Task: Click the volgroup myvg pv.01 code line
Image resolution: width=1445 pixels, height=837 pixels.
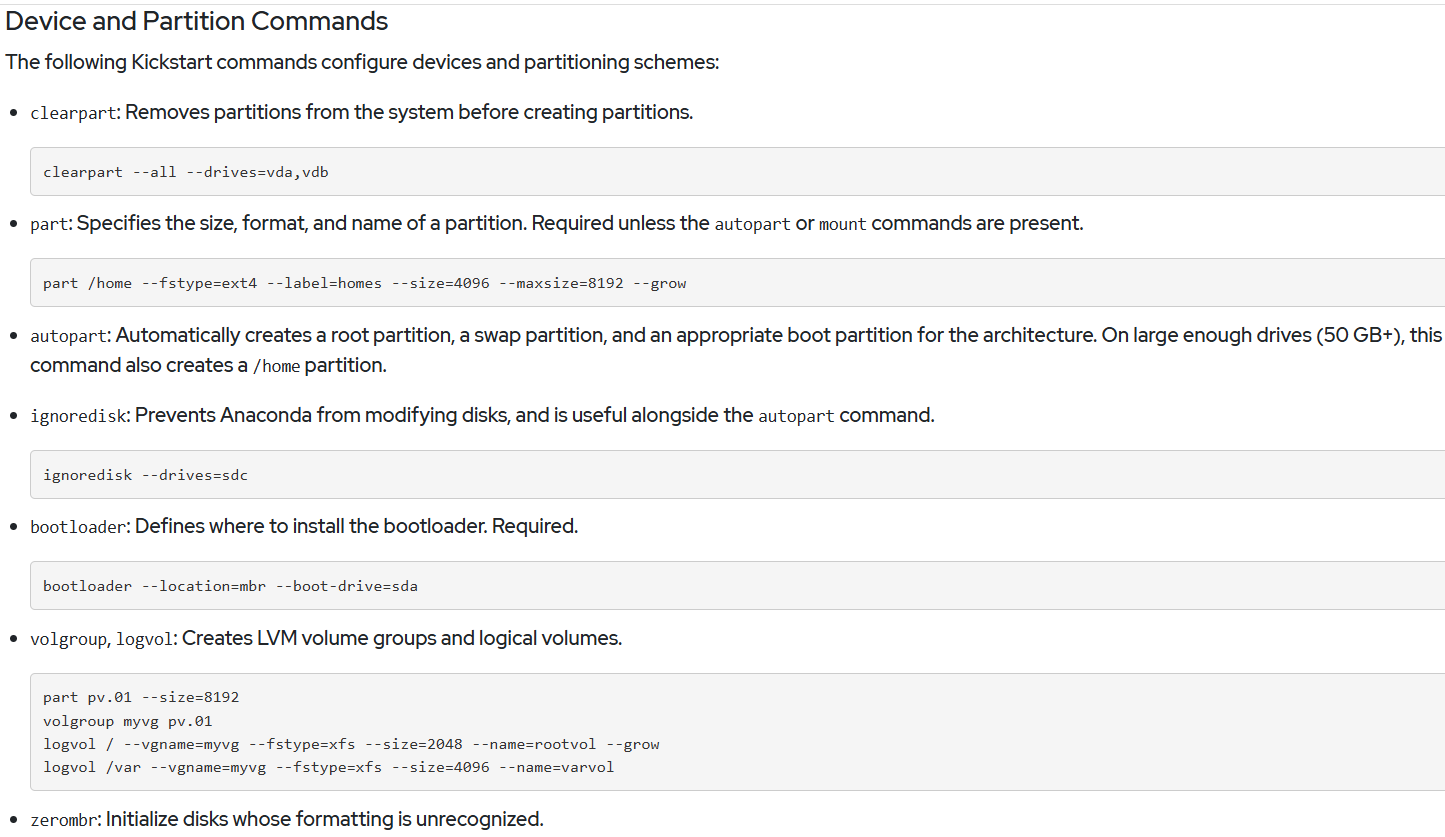Action: click(x=128, y=721)
